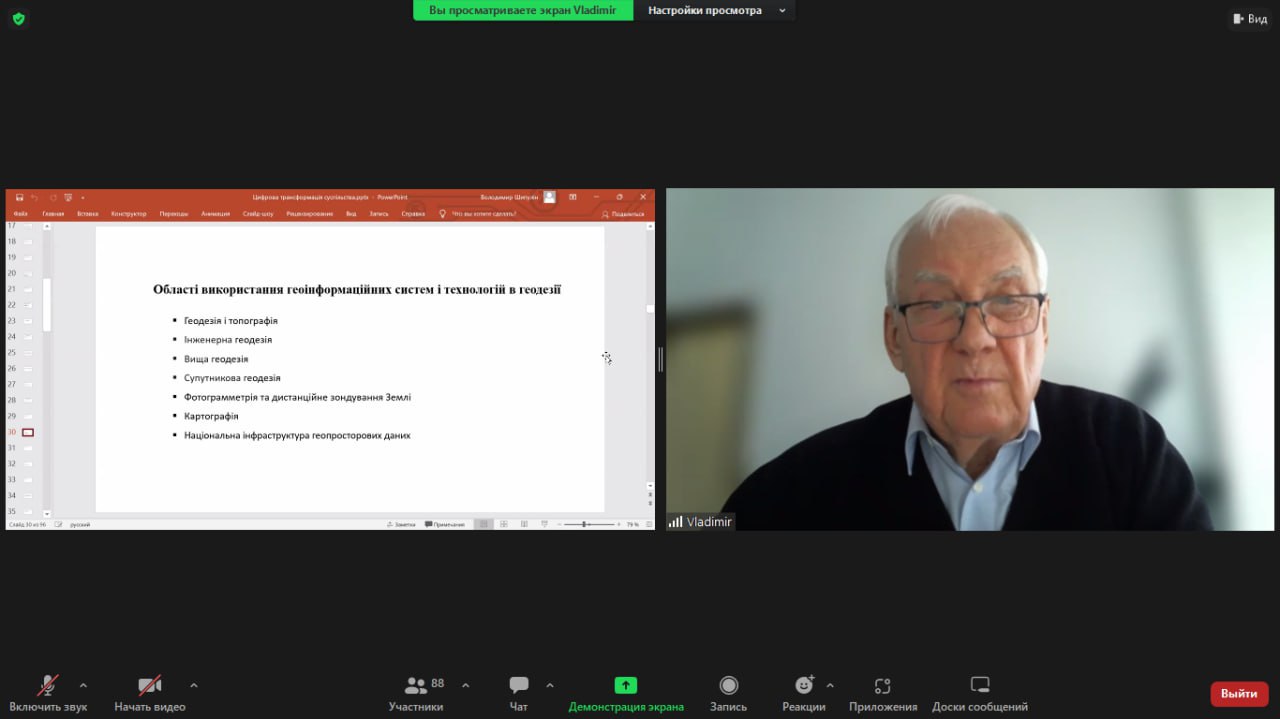The height and width of the screenshot is (719, 1280).
Task: Toggle the Заметки notes pane
Action: click(401, 524)
